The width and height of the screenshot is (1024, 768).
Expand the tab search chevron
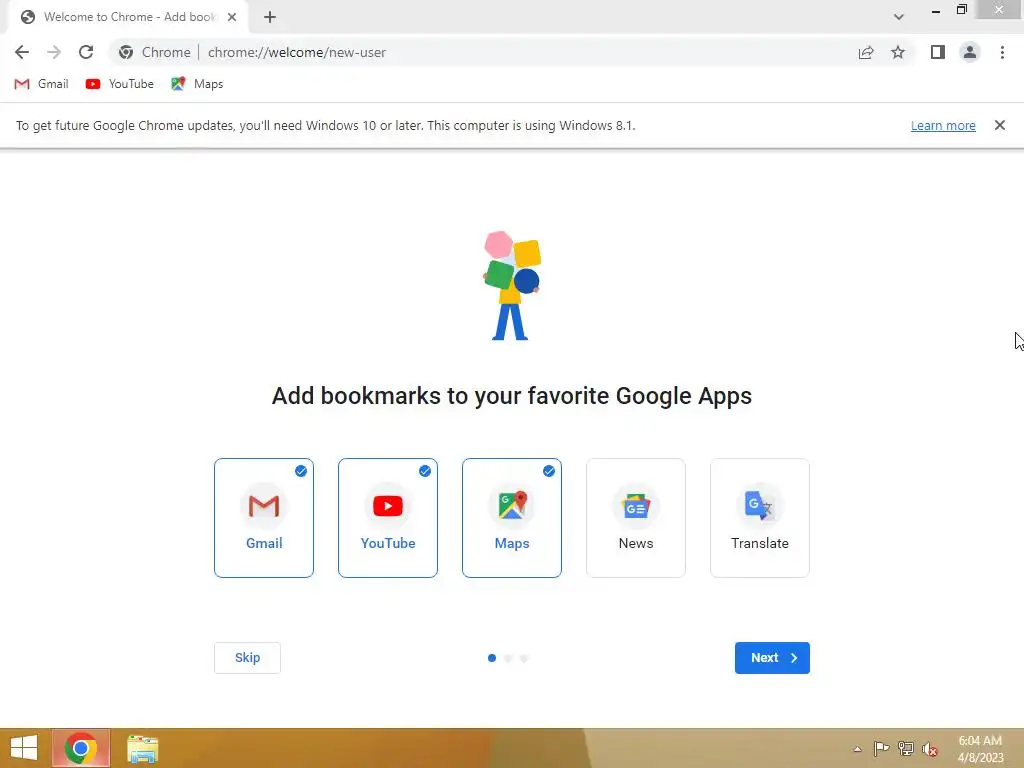click(x=899, y=17)
